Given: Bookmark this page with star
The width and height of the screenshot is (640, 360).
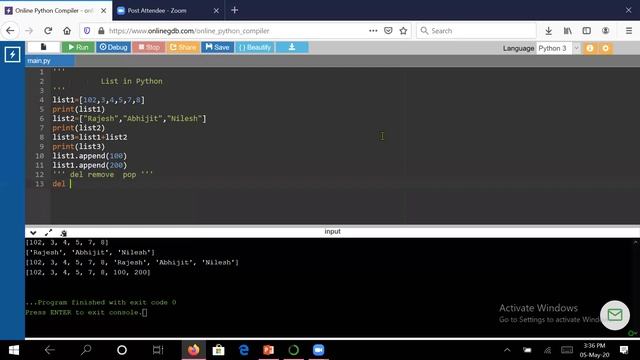Looking at the screenshot, I should pyautogui.click(x=403, y=31).
